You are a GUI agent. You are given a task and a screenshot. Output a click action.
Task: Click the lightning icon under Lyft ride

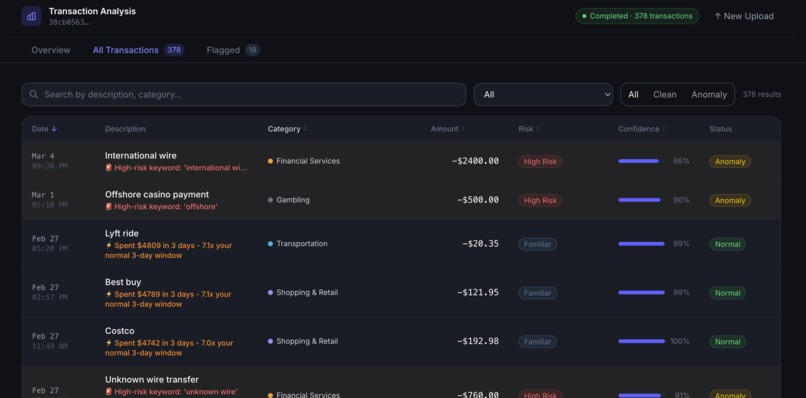108,245
